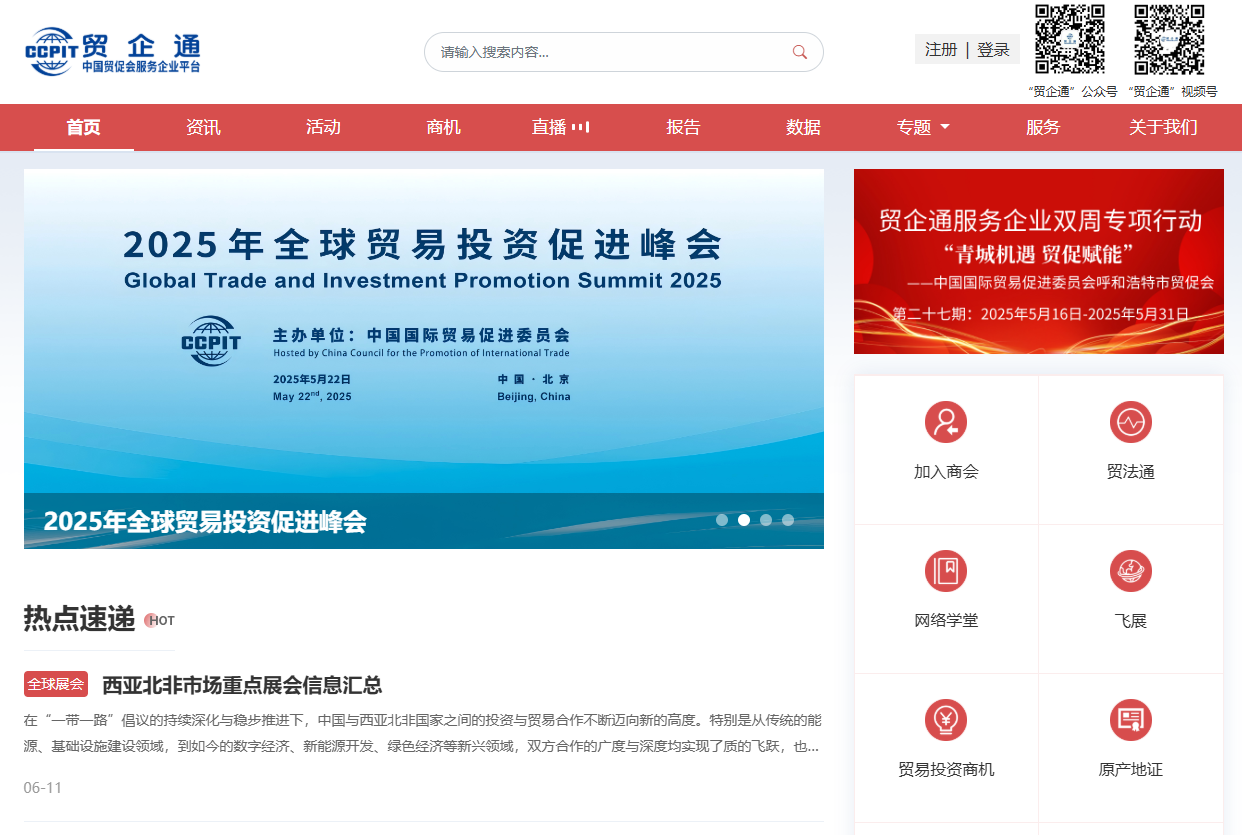1242x835 pixels.
Task: Click the CCPIT 贸企通 site logo
Action: pos(113,52)
